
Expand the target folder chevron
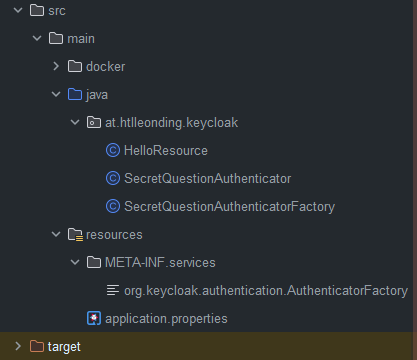(18, 346)
